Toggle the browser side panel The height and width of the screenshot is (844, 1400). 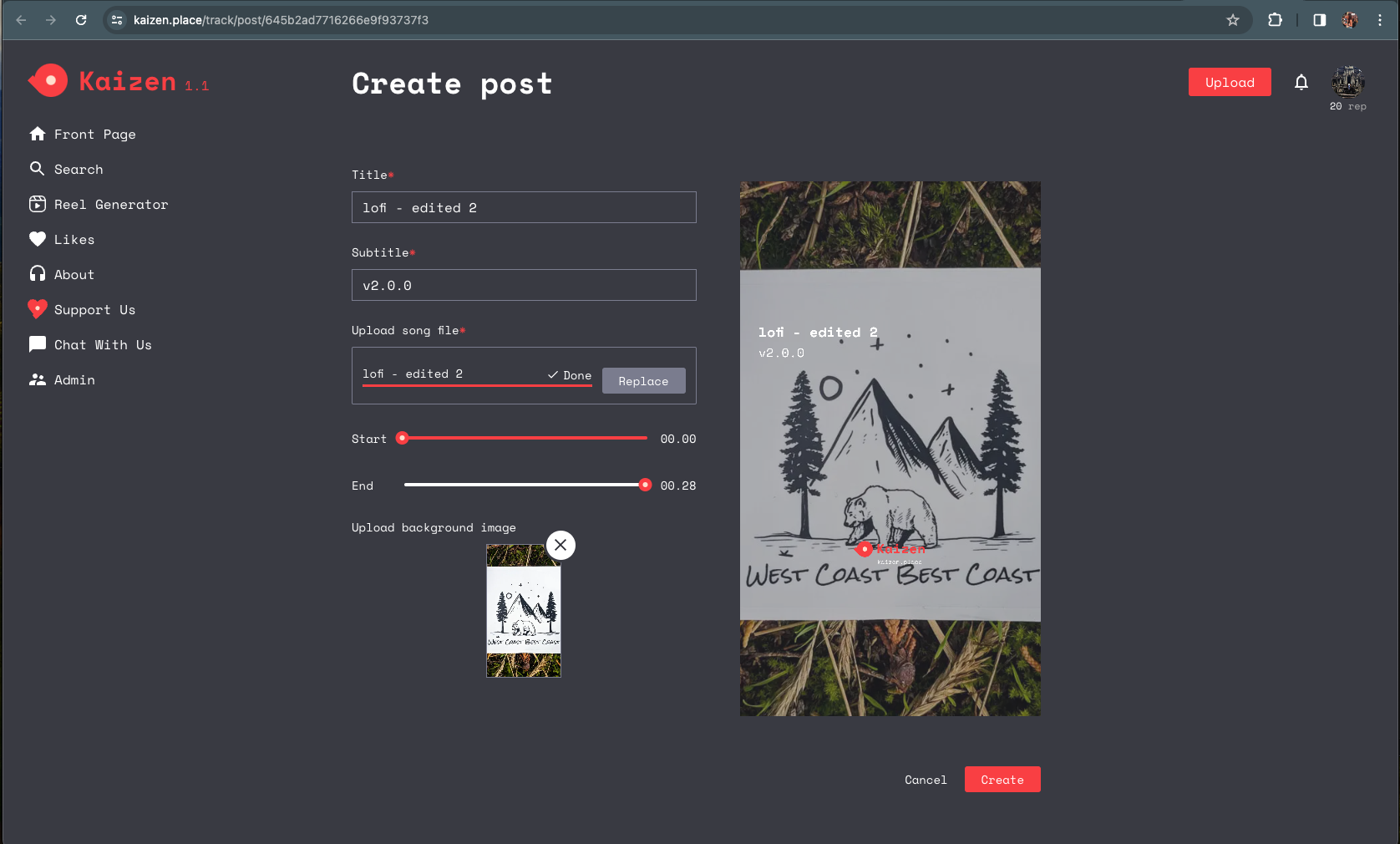point(1319,20)
